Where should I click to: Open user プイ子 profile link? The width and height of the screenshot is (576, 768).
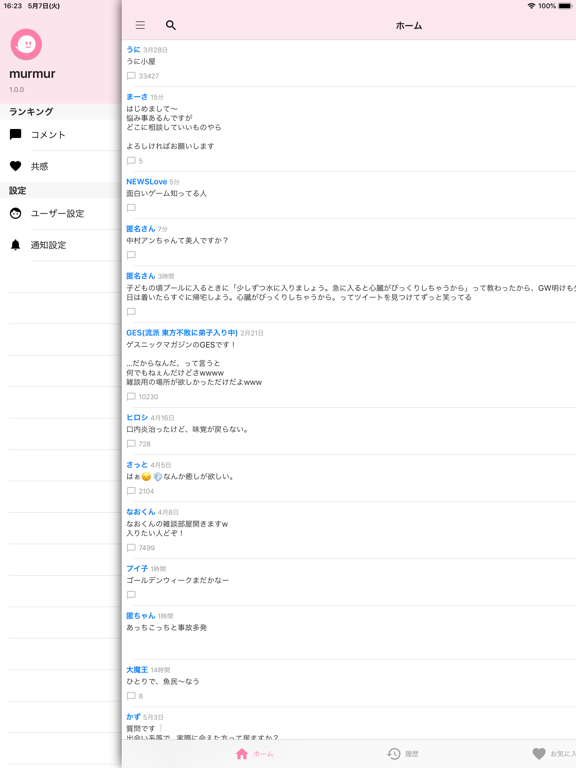(137, 568)
